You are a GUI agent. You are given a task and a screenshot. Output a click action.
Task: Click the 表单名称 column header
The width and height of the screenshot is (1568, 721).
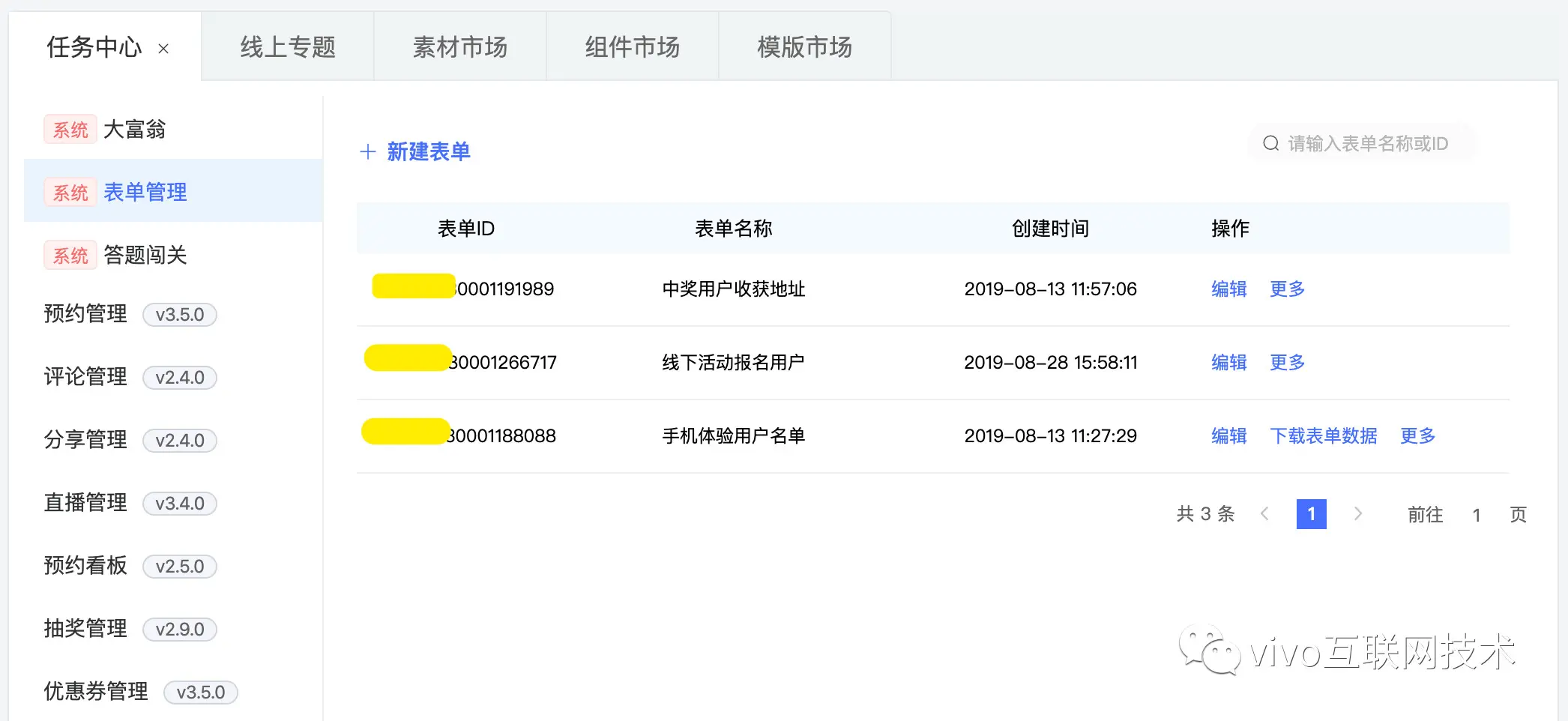click(734, 229)
